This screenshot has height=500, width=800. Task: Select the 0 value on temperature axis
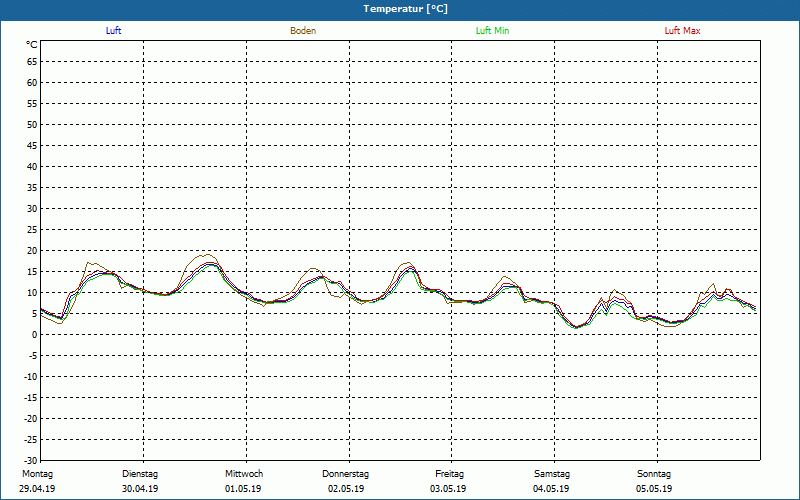tap(34, 335)
